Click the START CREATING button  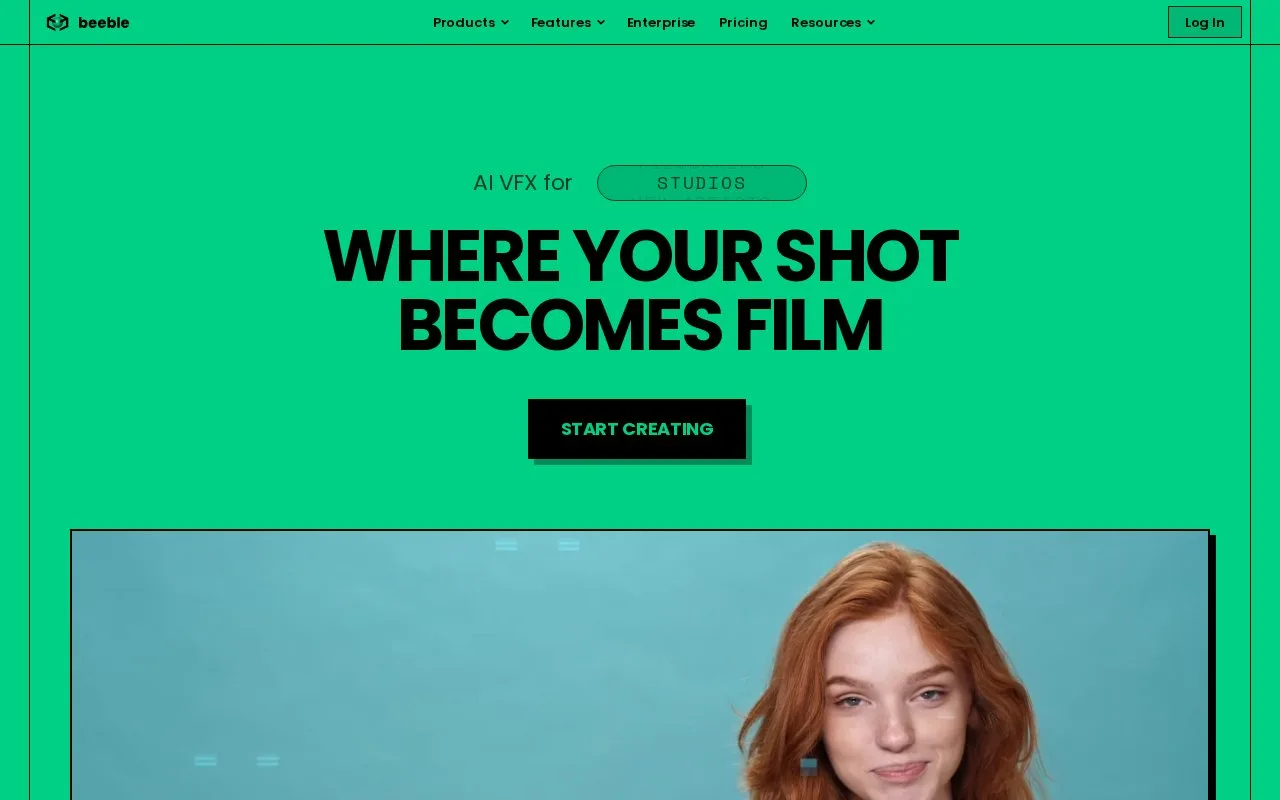[x=637, y=429]
